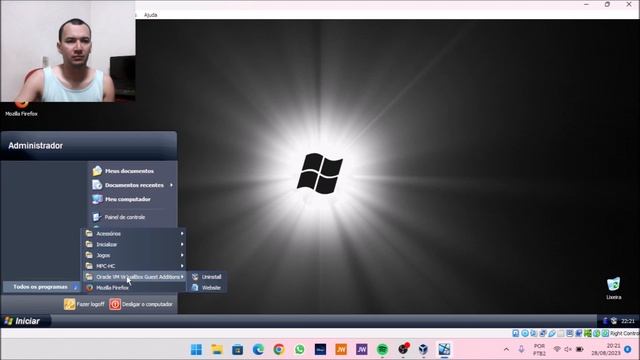Open orange JW app on taskbar

pyautogui.click(x=341, y=349)
